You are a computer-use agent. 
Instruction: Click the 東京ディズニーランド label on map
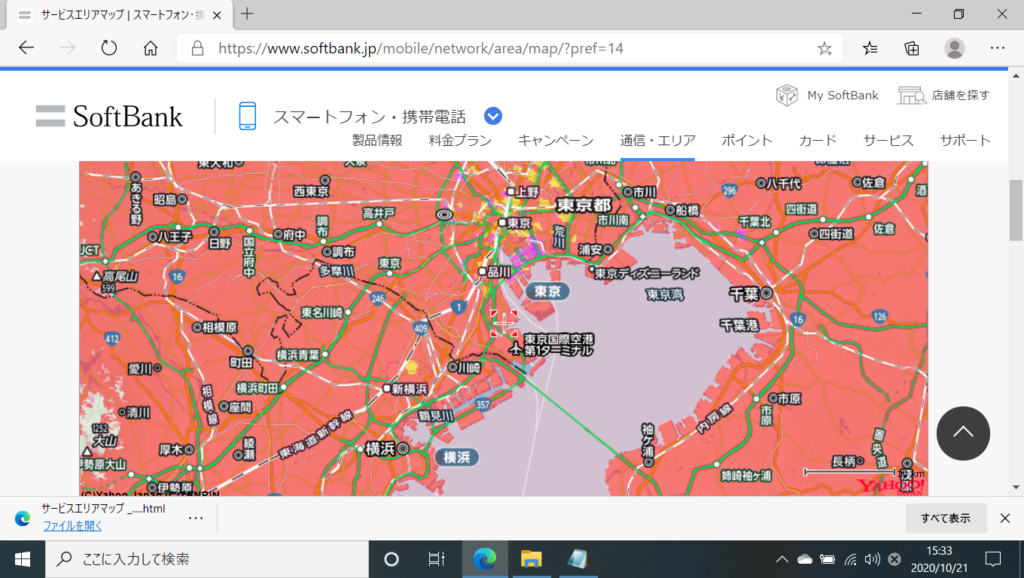coord(647,273)
